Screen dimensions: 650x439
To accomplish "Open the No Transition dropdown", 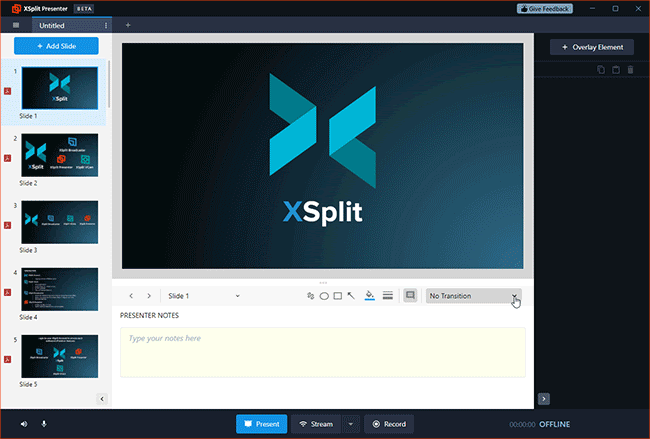I will [473, 296].
